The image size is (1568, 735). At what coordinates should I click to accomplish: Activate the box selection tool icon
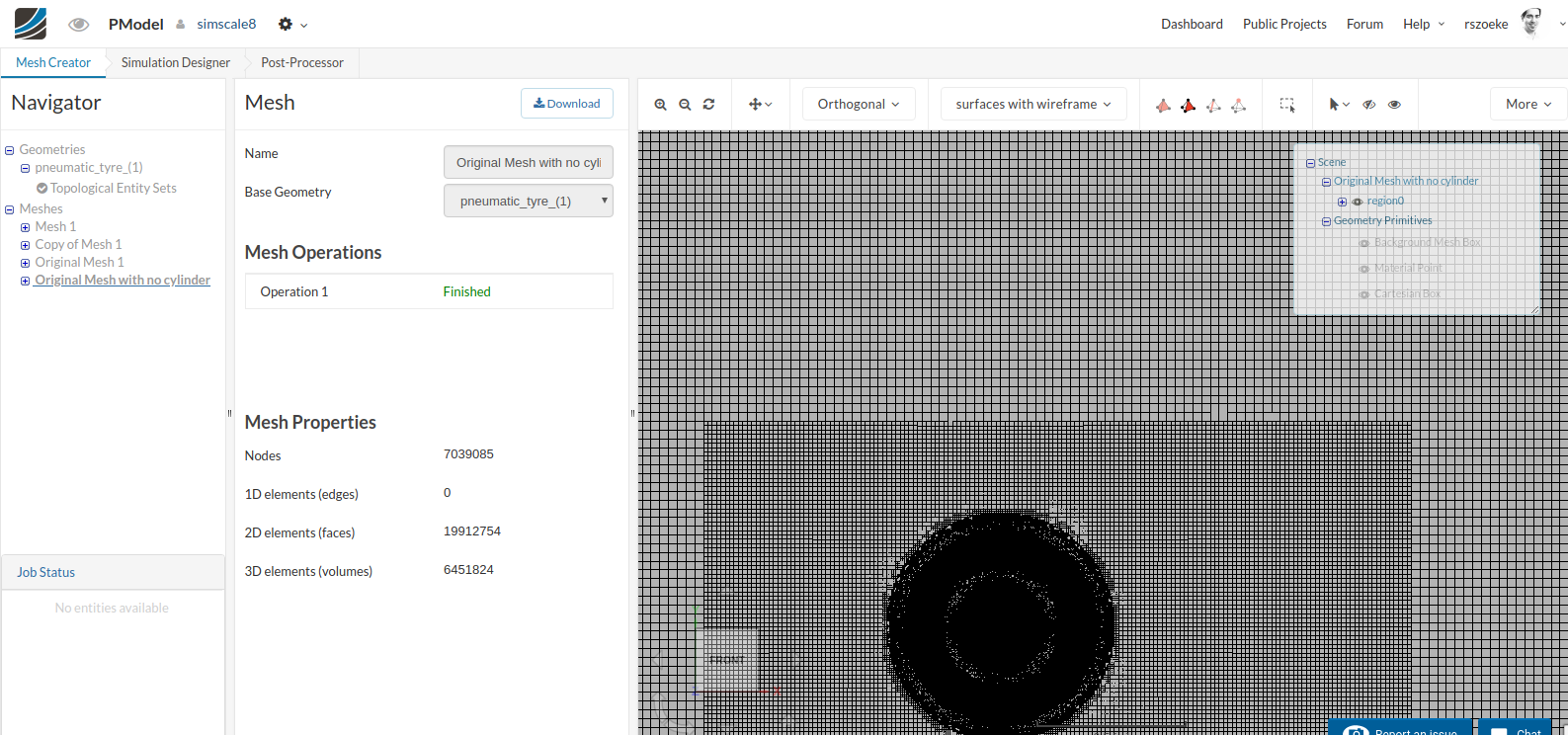(1286, 105)
